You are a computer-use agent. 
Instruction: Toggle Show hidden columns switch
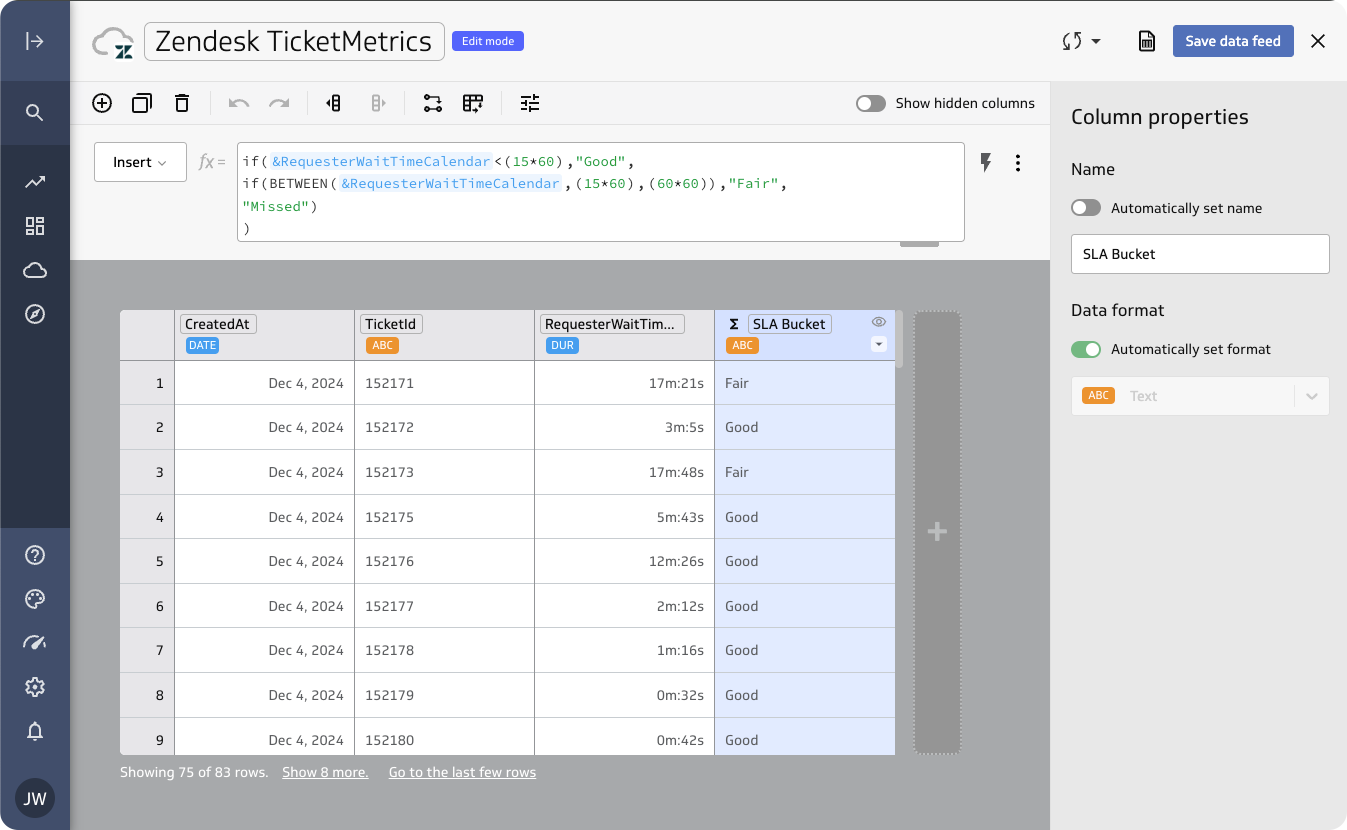pyautogui.click(x=870, y=103)
